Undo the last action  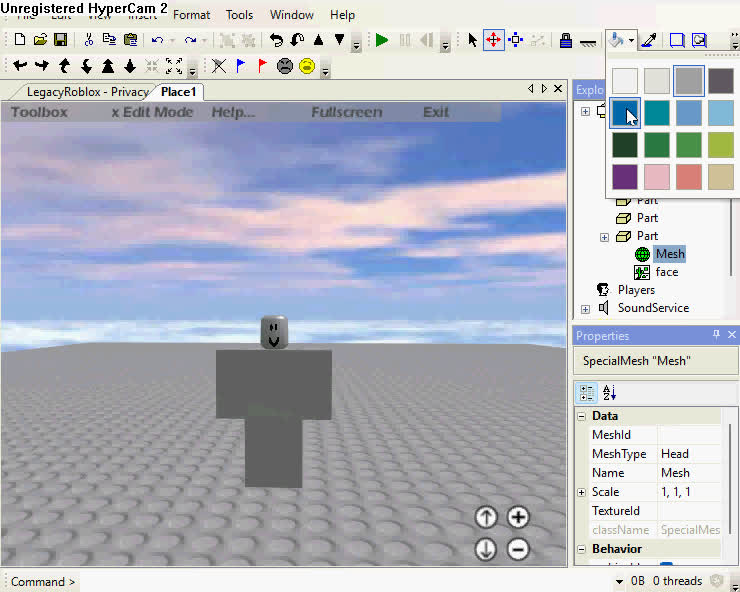(x=158, y=40)
